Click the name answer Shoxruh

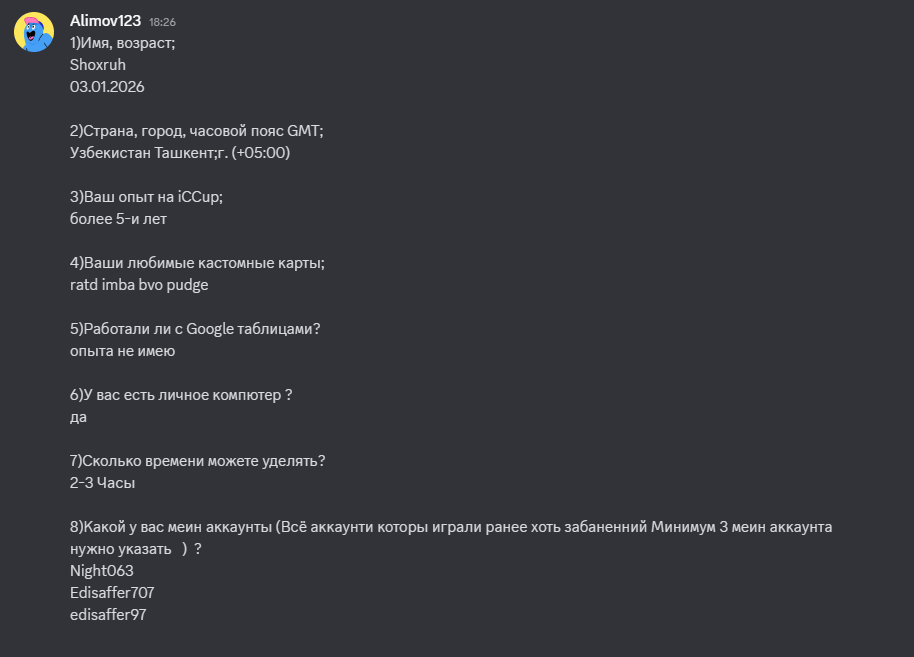tap(98, 65)
